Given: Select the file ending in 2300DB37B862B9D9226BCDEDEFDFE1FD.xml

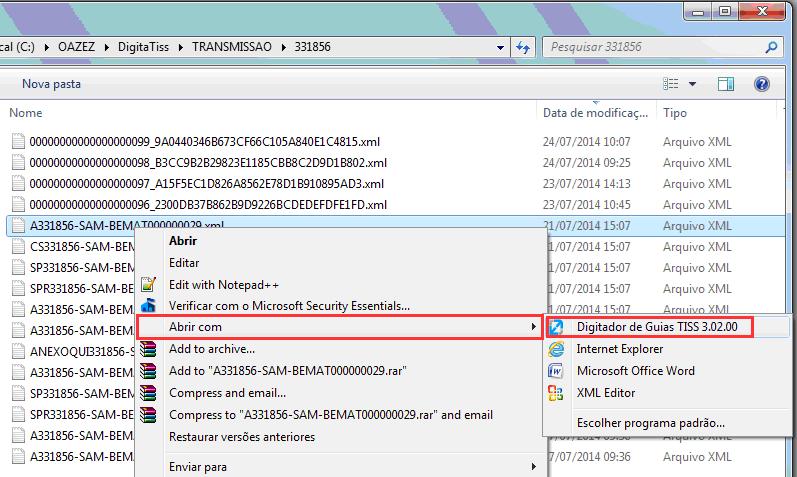Looking at the screenshot, I should (x=208, y=204).
